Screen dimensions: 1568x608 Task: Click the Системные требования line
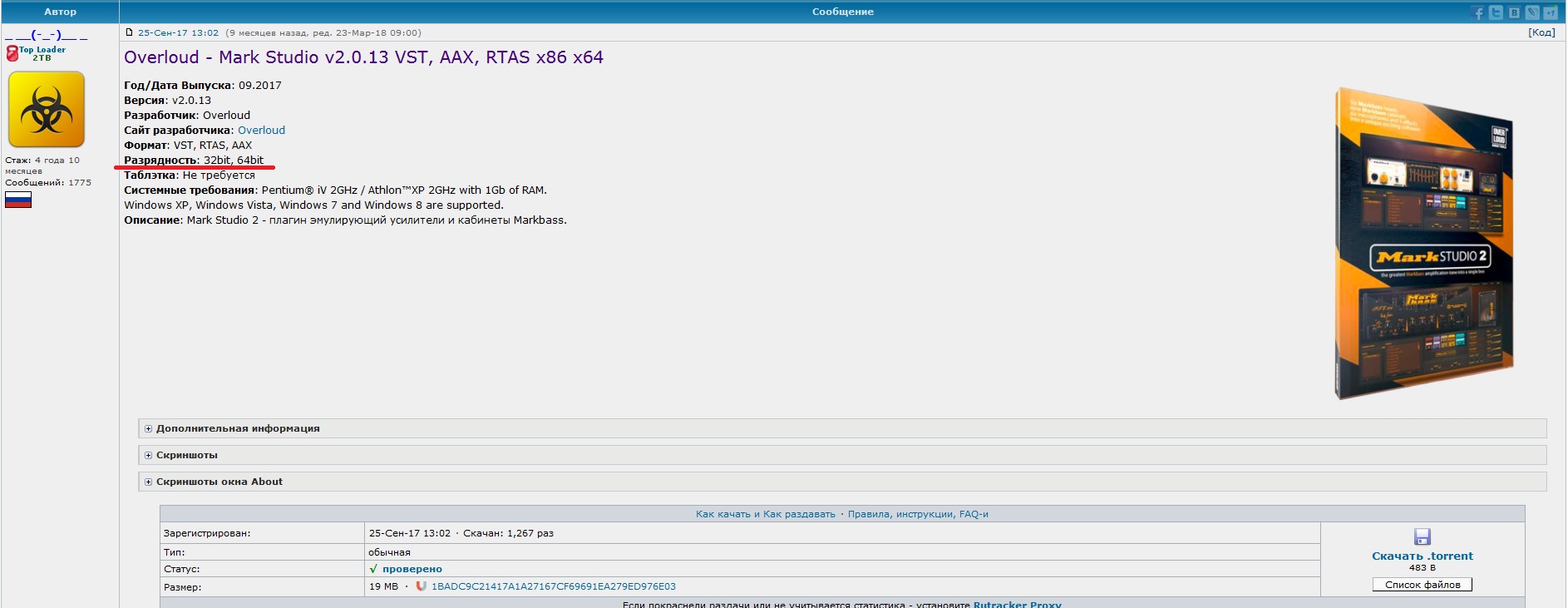335,190
